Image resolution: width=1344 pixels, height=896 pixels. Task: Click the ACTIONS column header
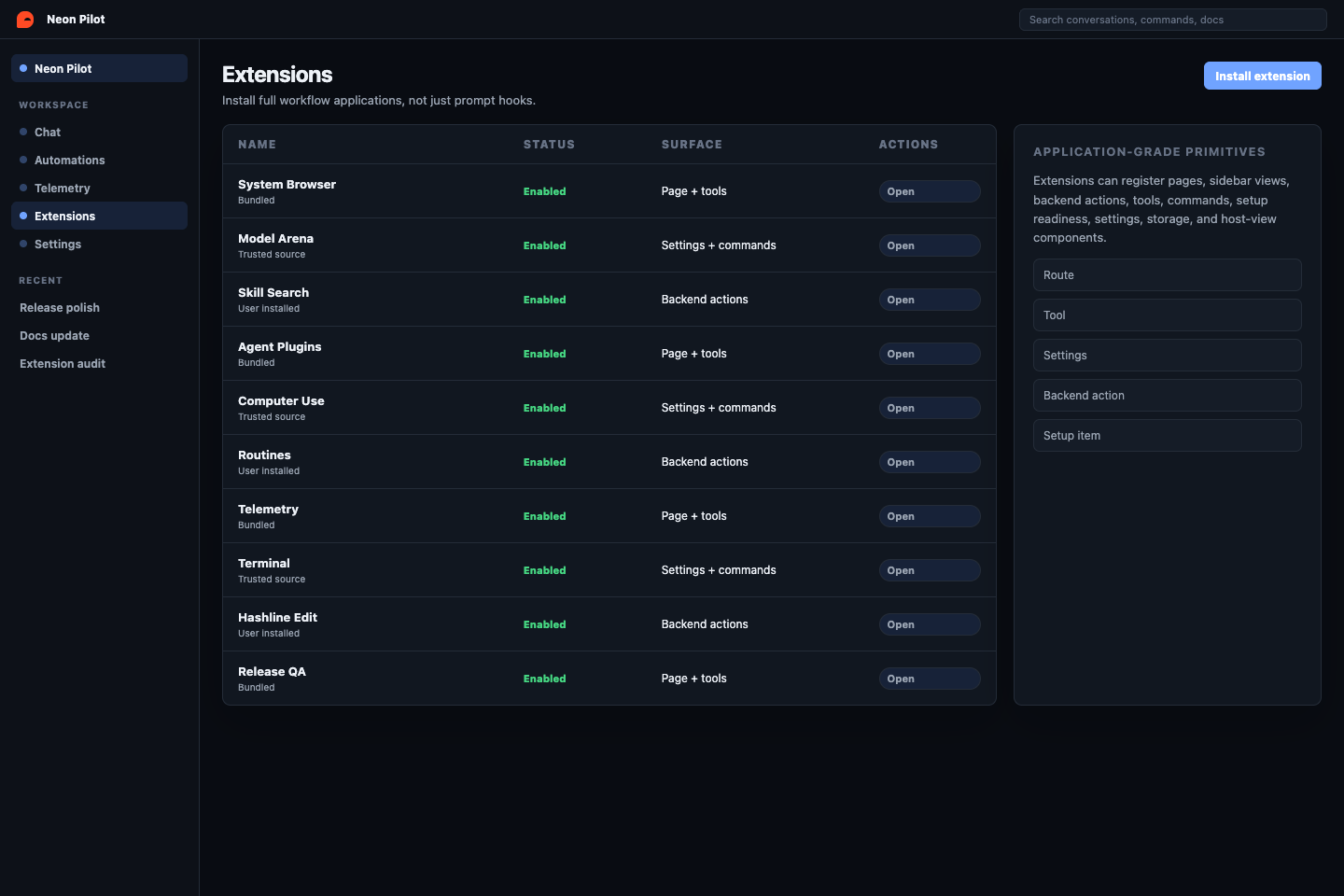point(908,145)
